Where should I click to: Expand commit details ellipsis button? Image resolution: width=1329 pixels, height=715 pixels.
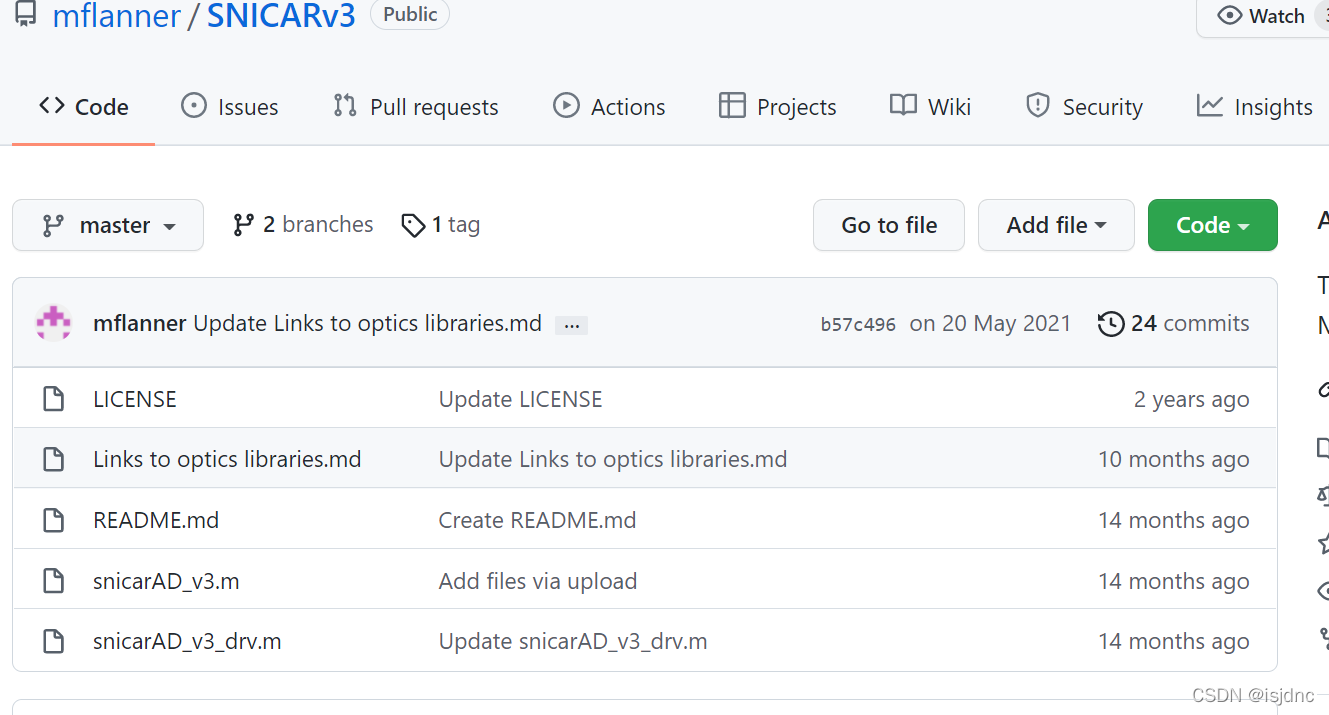[572, 325]
